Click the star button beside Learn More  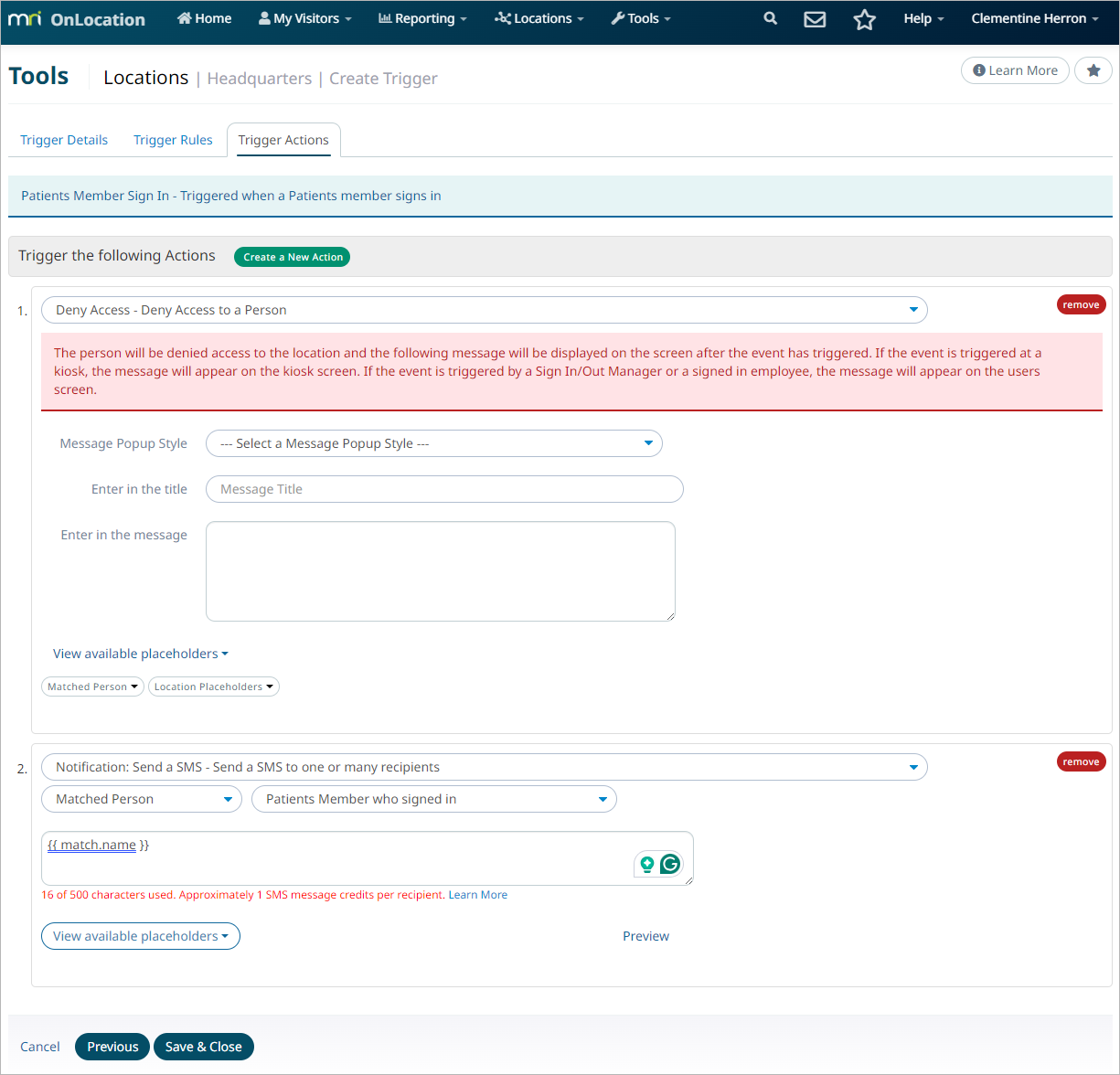click(1093, 70)
